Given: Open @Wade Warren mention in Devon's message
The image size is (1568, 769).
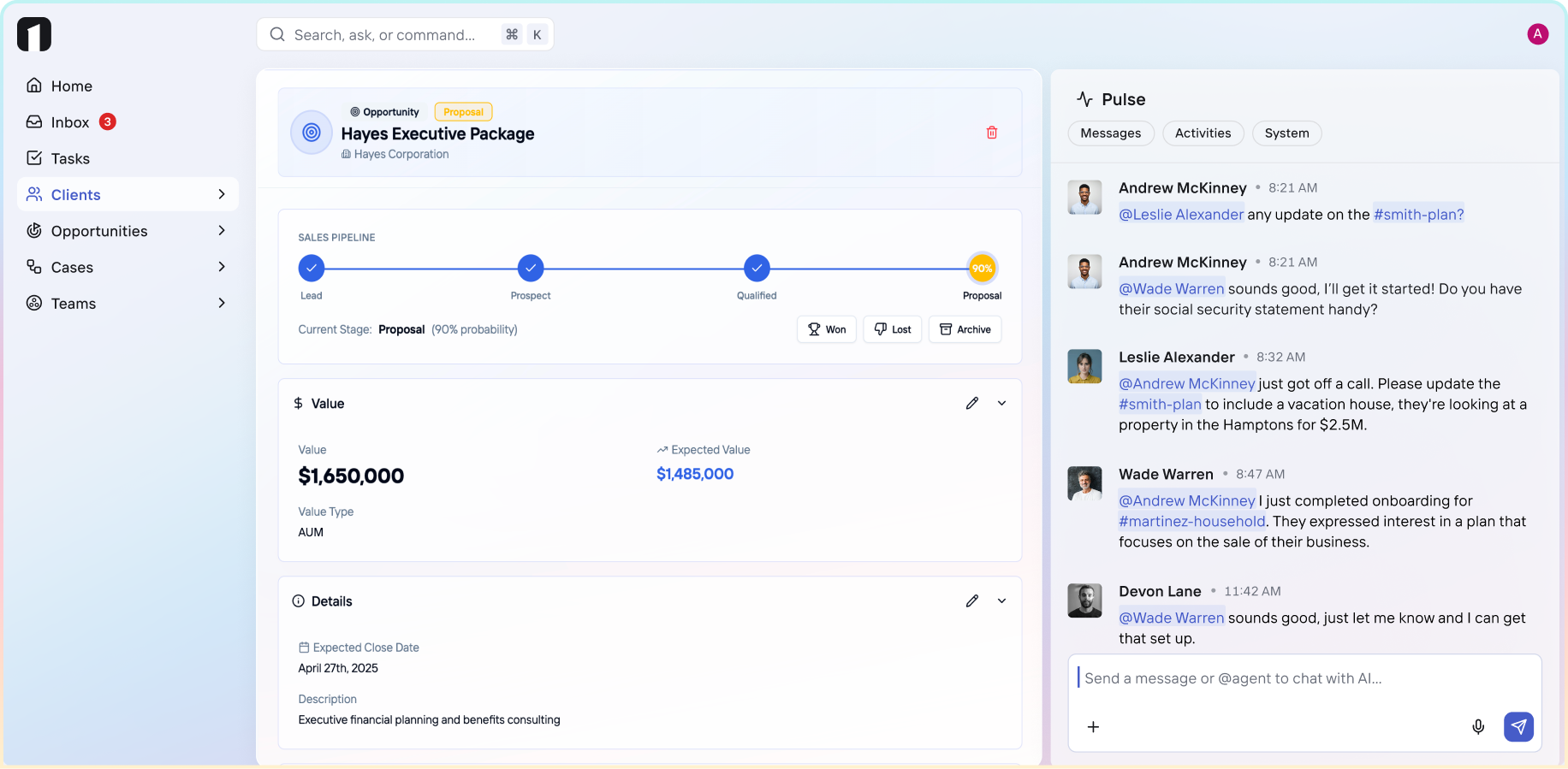Looking at the screenshot, I should 1172,618.
